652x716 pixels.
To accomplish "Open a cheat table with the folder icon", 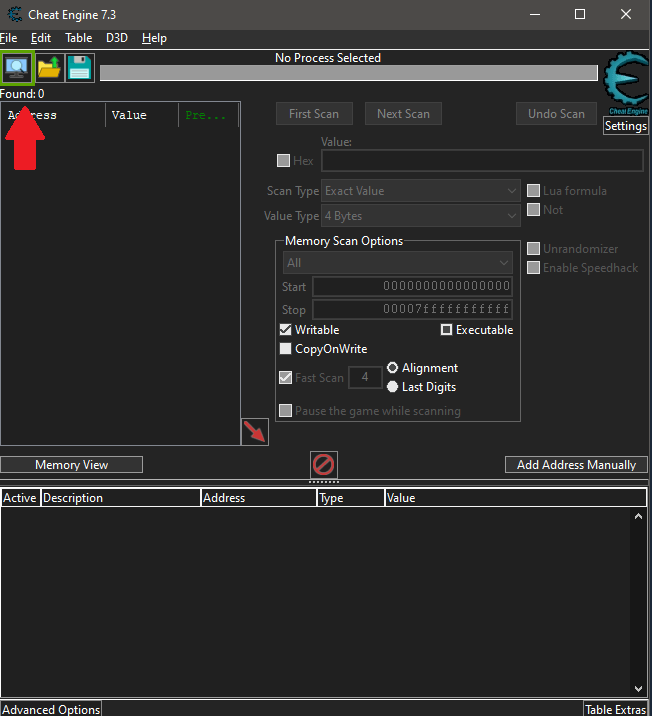I will (x=49, y=68).
